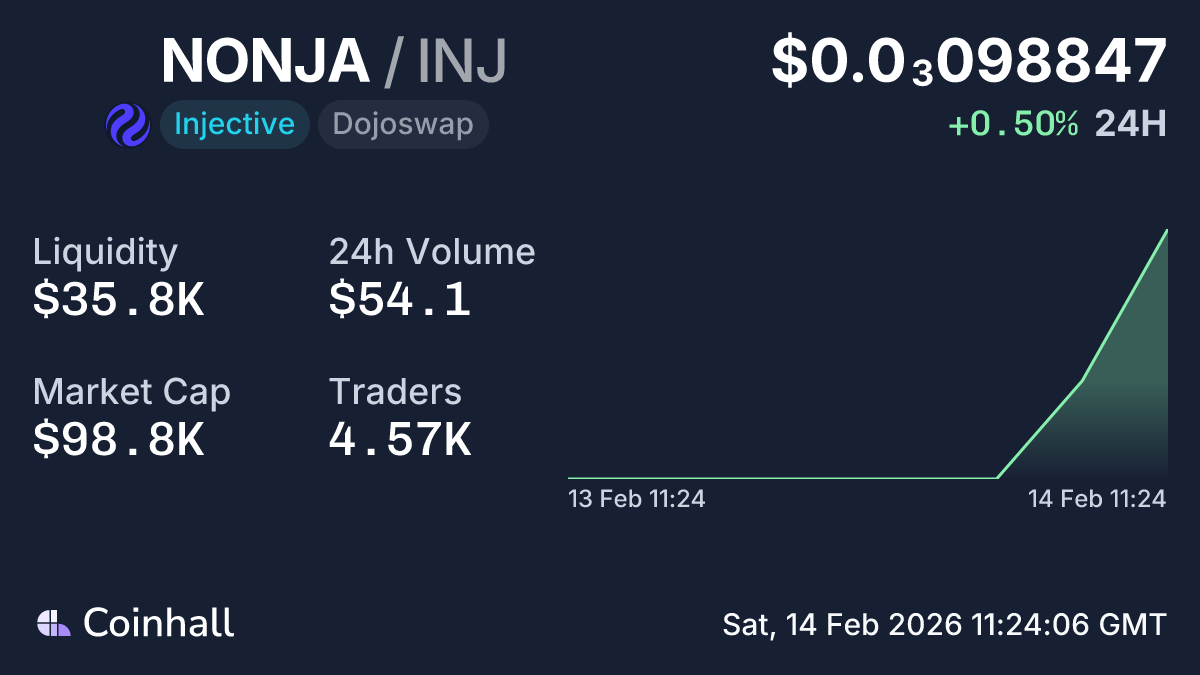Click the Traders label
Viewport: 1200px width, 675px height.
point(395,392)
